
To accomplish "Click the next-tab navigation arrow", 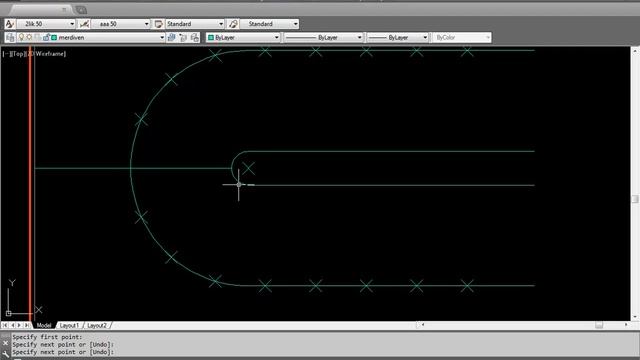I will point(20,325).
